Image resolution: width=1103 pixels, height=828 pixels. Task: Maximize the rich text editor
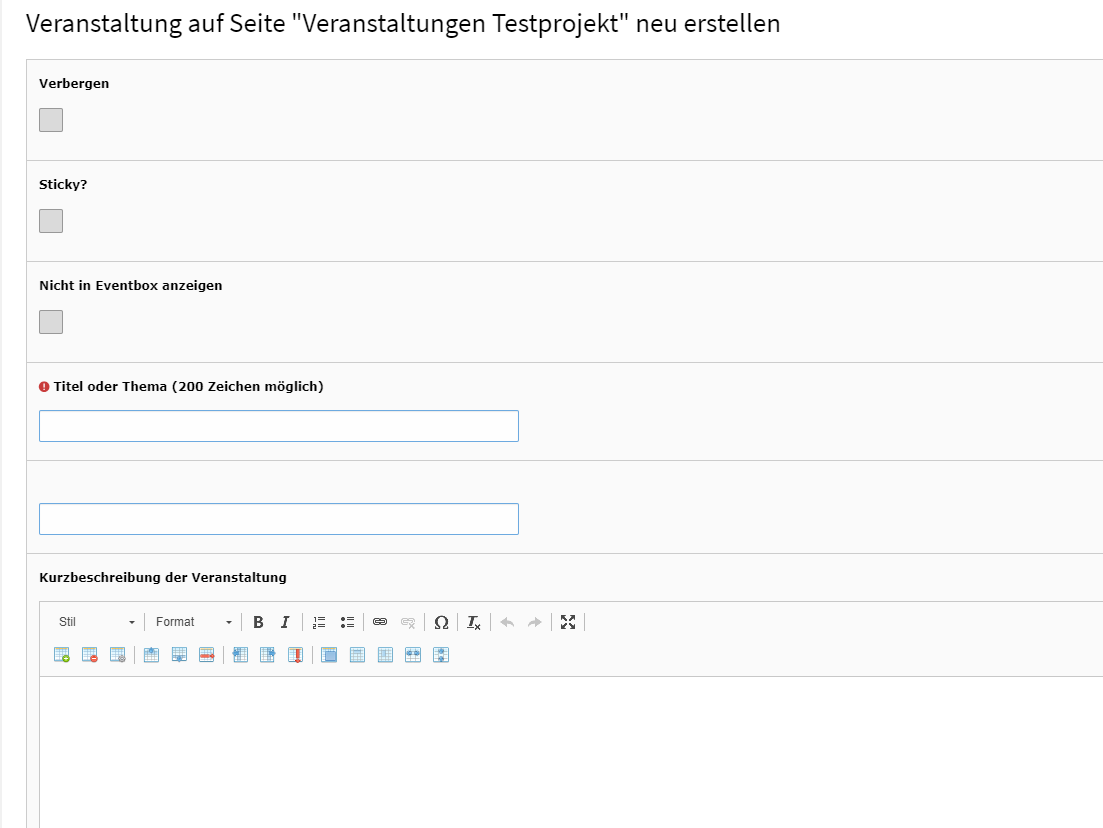[x=568, y=622]
